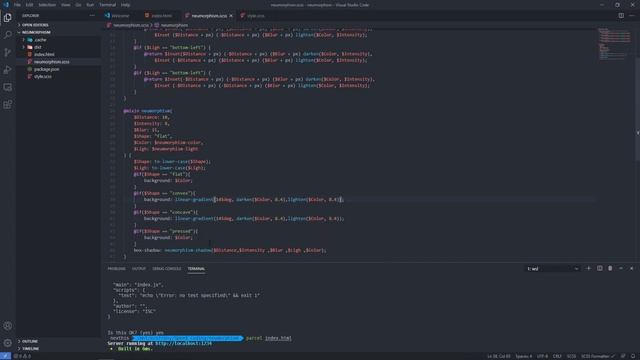Click the editor vertical scrollbar
Screen dimensions: 640x360
[637, 108]
